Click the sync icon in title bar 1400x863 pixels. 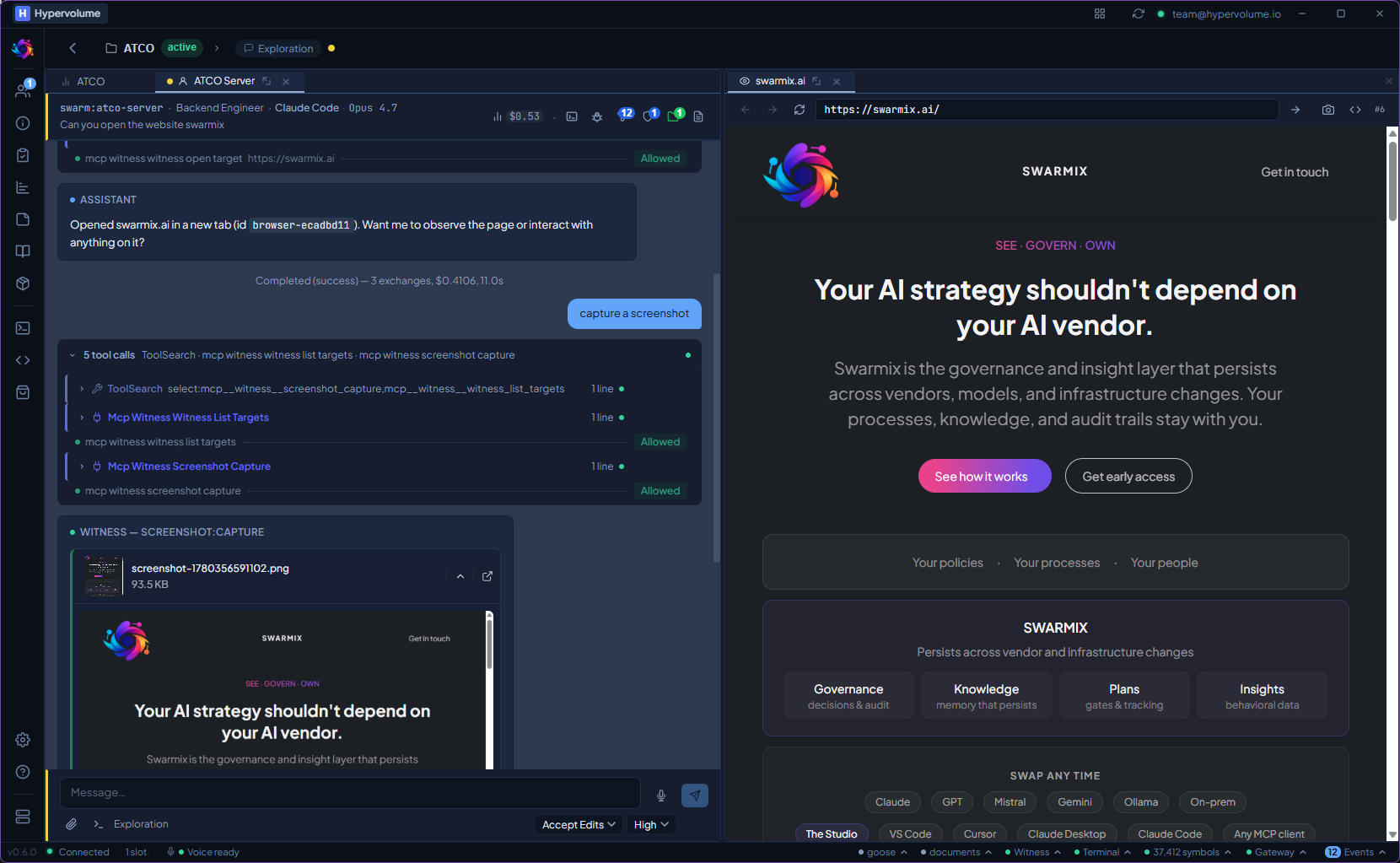(x=1139, y=13)
